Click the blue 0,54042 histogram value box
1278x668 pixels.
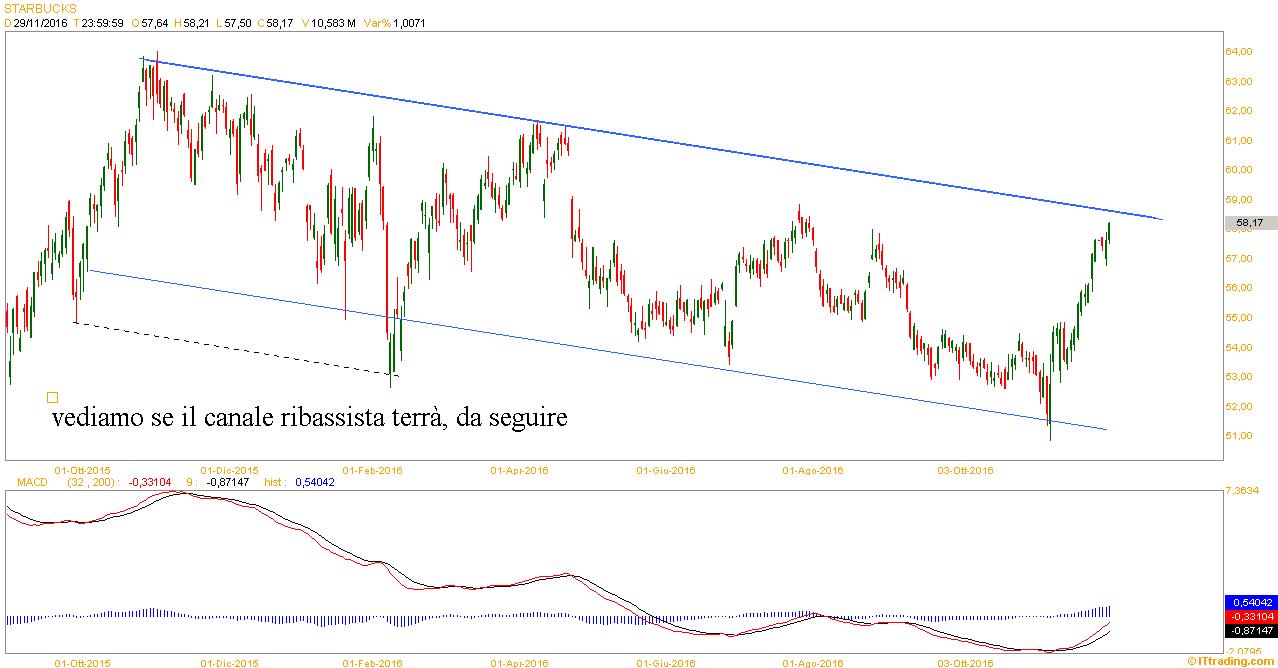1251,603
